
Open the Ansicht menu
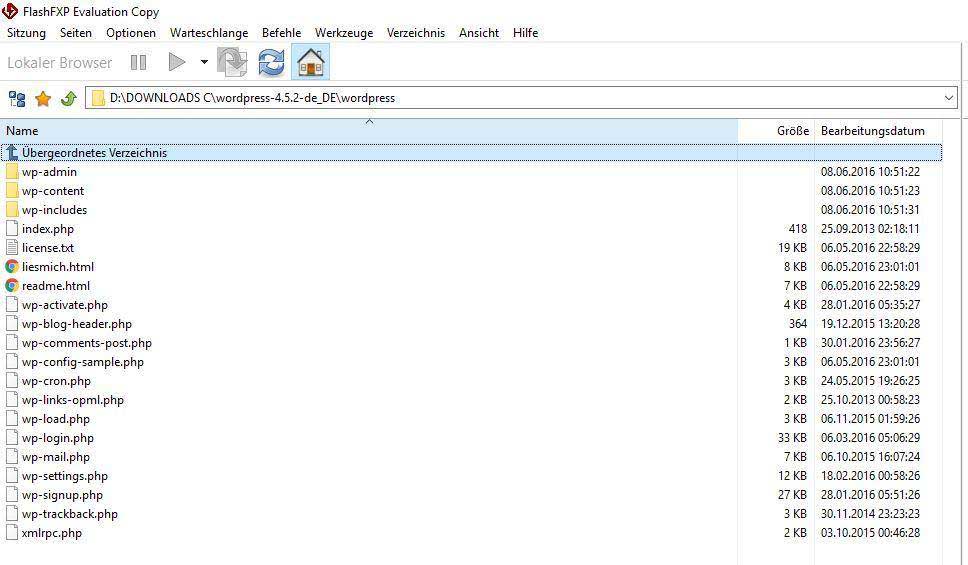[479, 33]
